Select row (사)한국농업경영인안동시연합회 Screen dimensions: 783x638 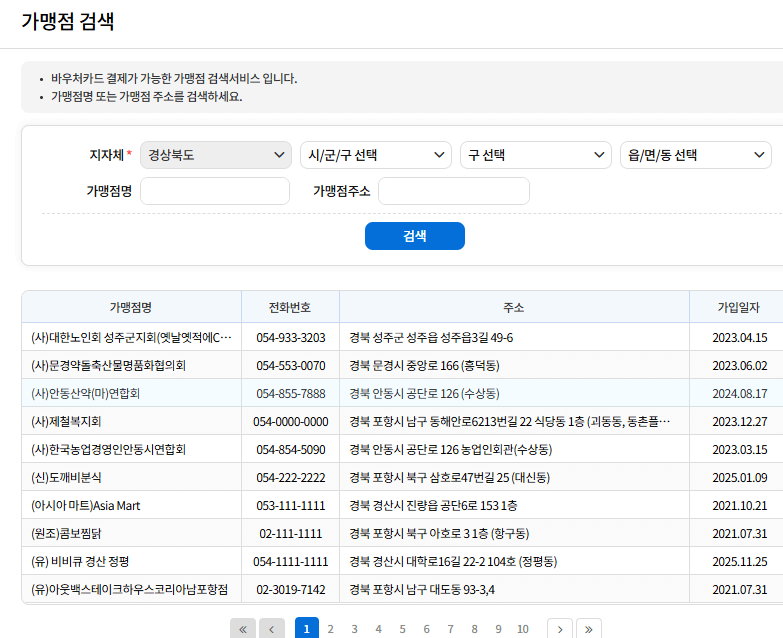[402, 449]
